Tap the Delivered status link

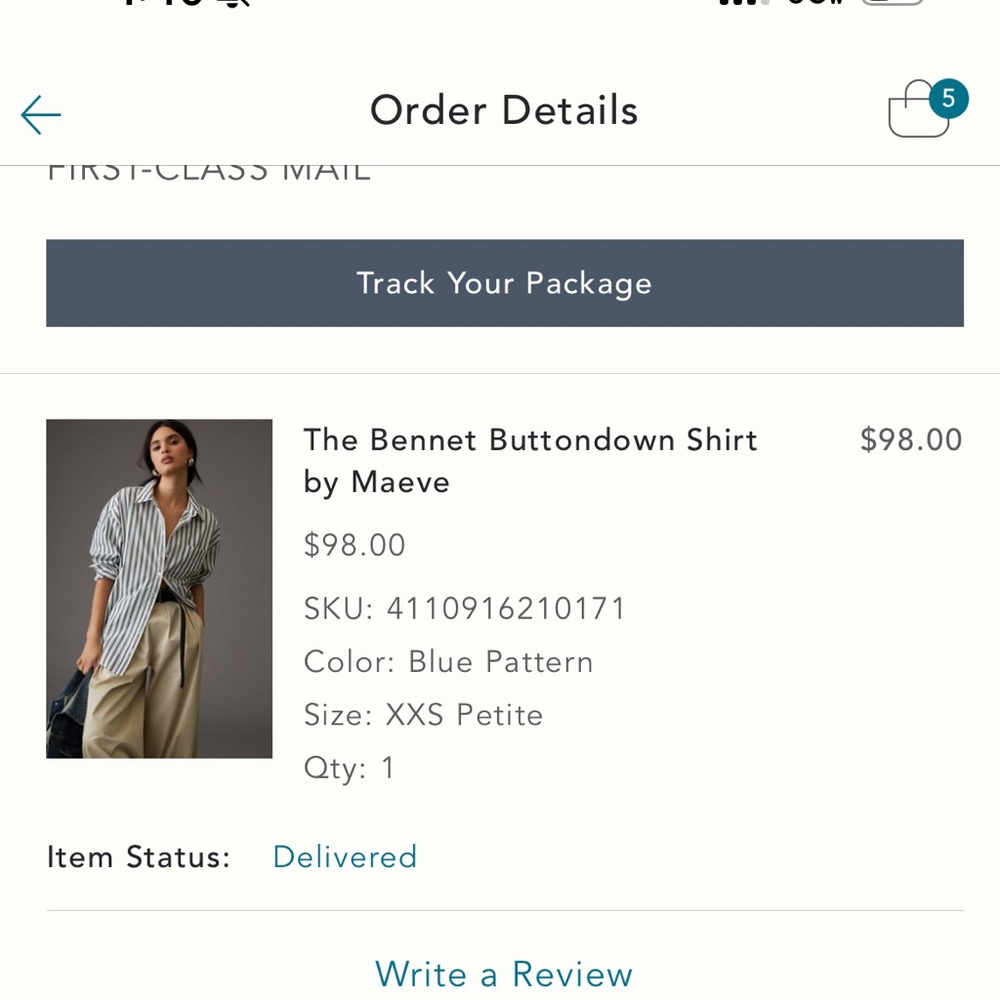tap(345, 857)
